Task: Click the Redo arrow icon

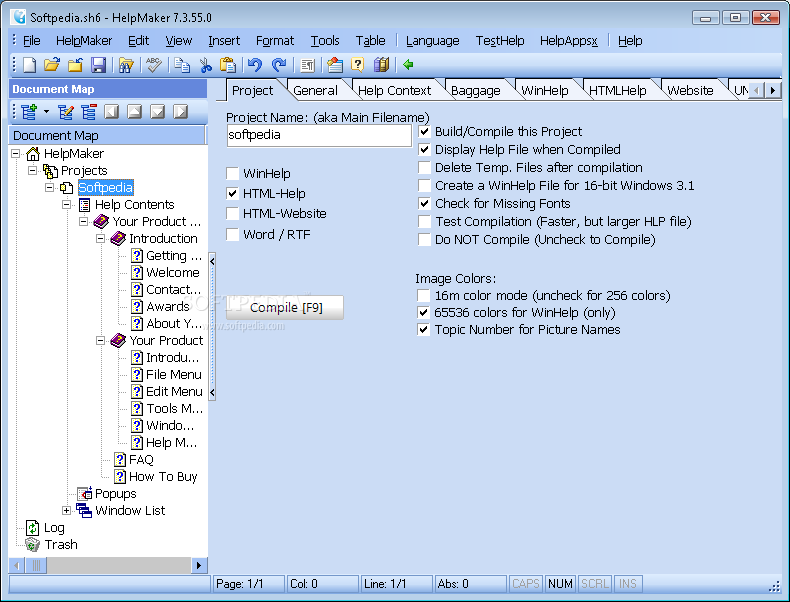Action: pos(279,64)
